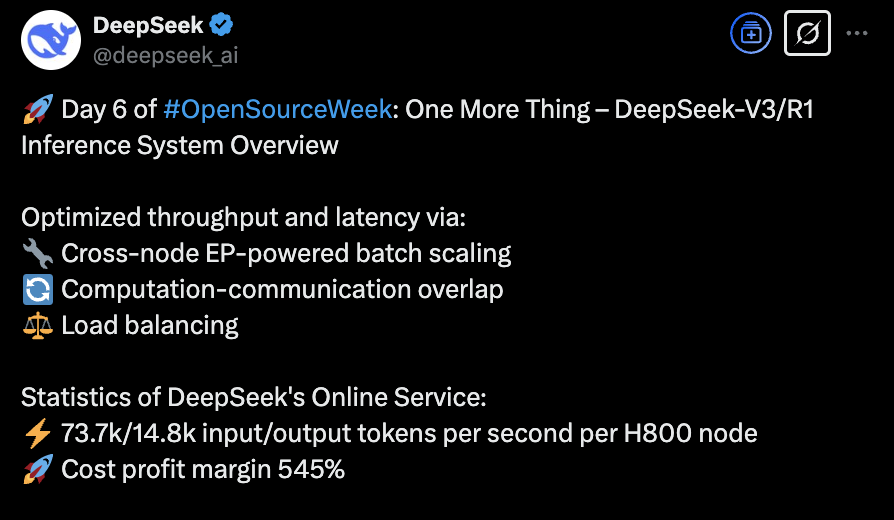Click the Optimized throughput and latency line

(x=243, y=217)
